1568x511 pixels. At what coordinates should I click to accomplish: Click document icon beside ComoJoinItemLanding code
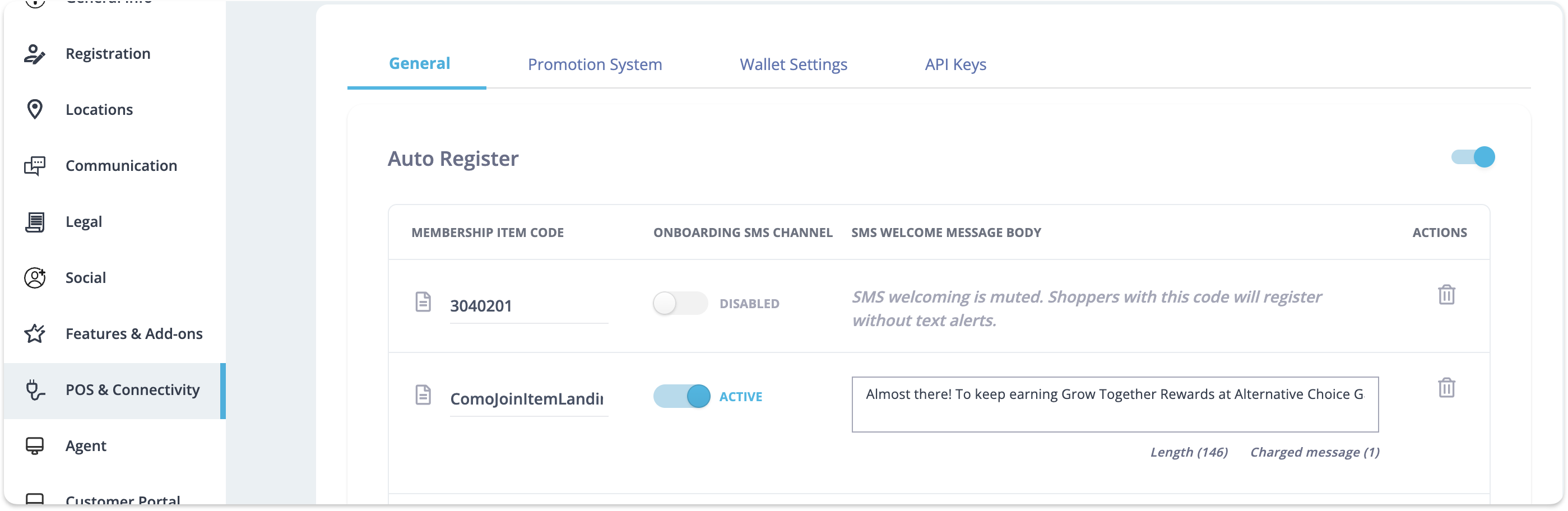pos(423,395)
